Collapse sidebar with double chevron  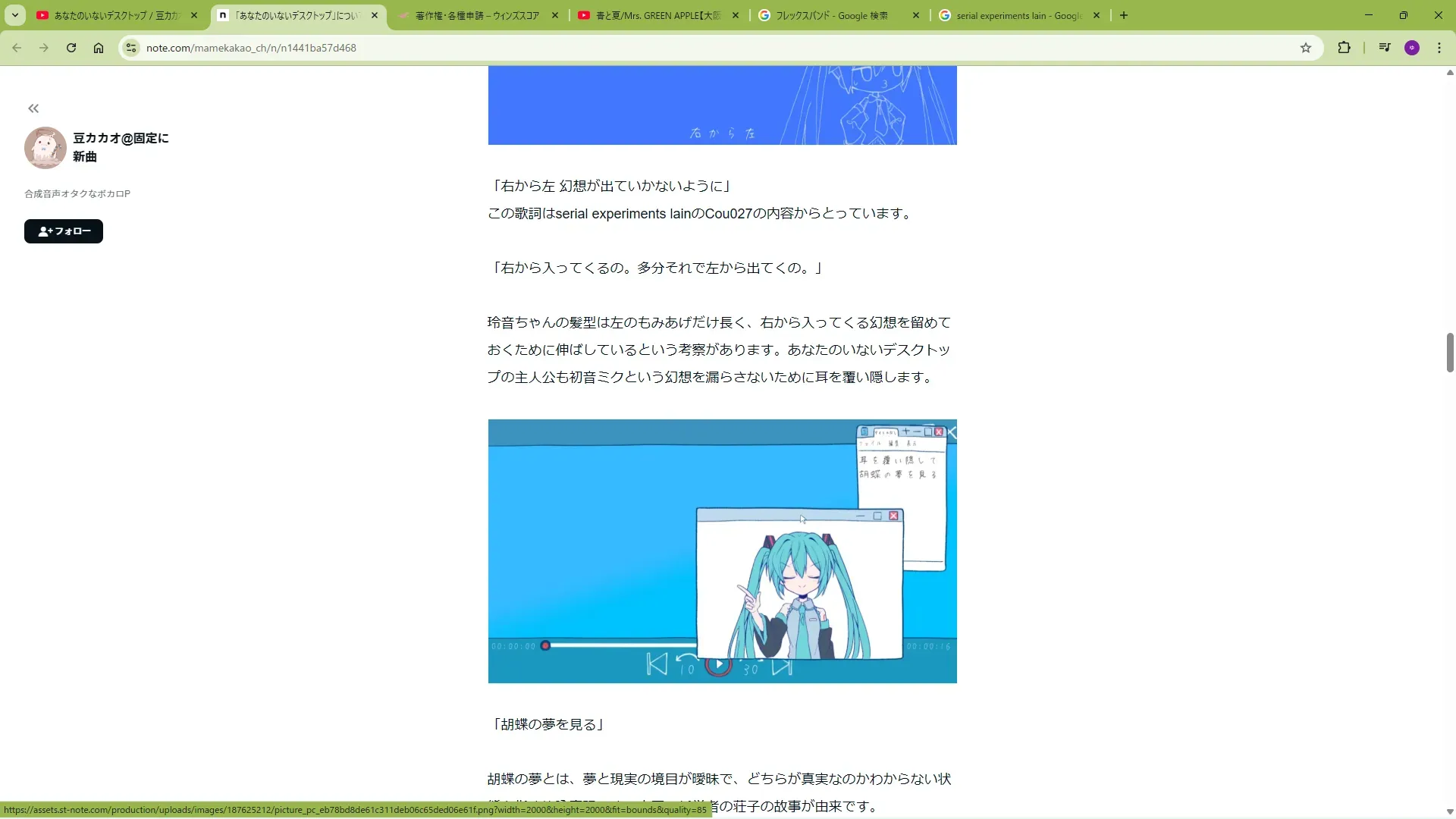pyautogui.click(x=33, y=108)
